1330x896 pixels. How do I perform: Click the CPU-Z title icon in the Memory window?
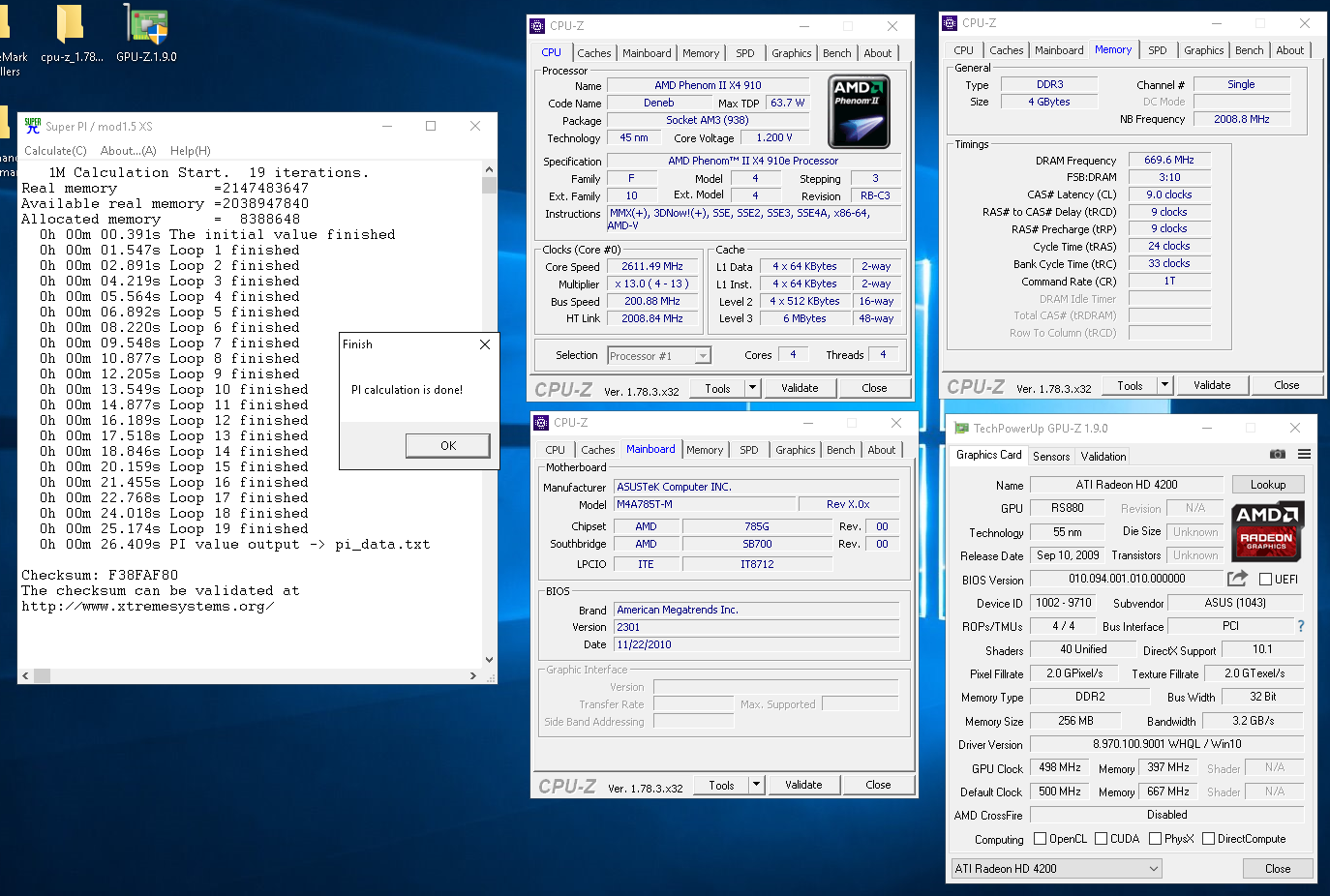coord(950,23)
